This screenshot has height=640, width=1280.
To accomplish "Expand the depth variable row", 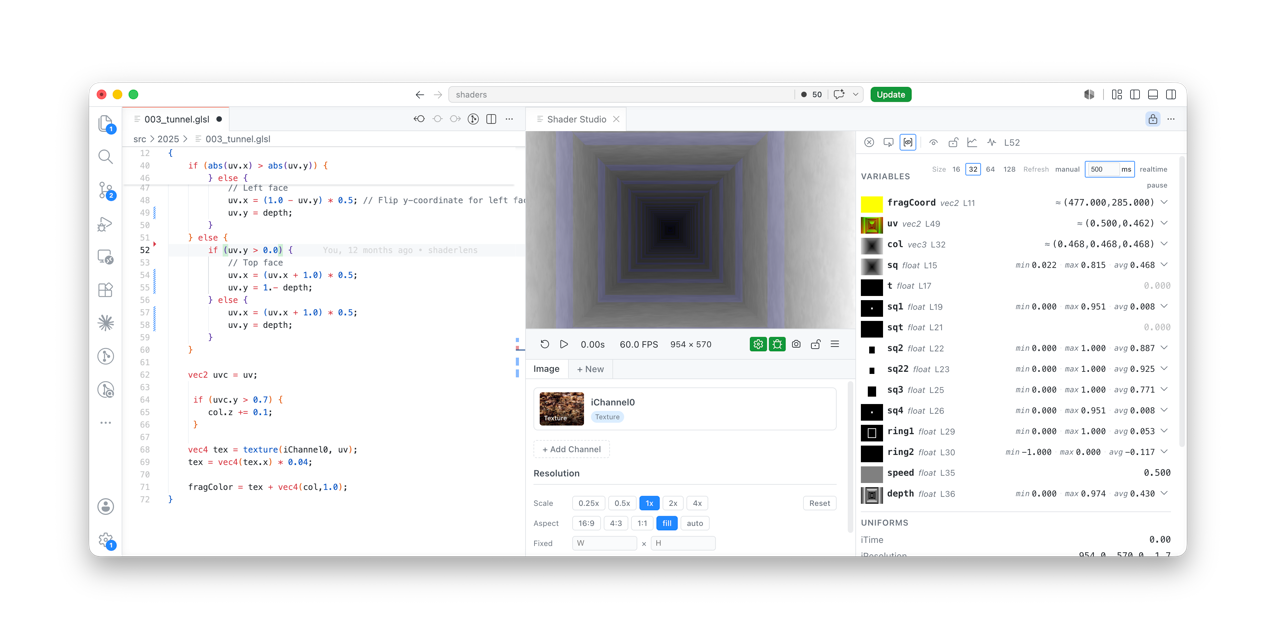I will (1165, 494).
